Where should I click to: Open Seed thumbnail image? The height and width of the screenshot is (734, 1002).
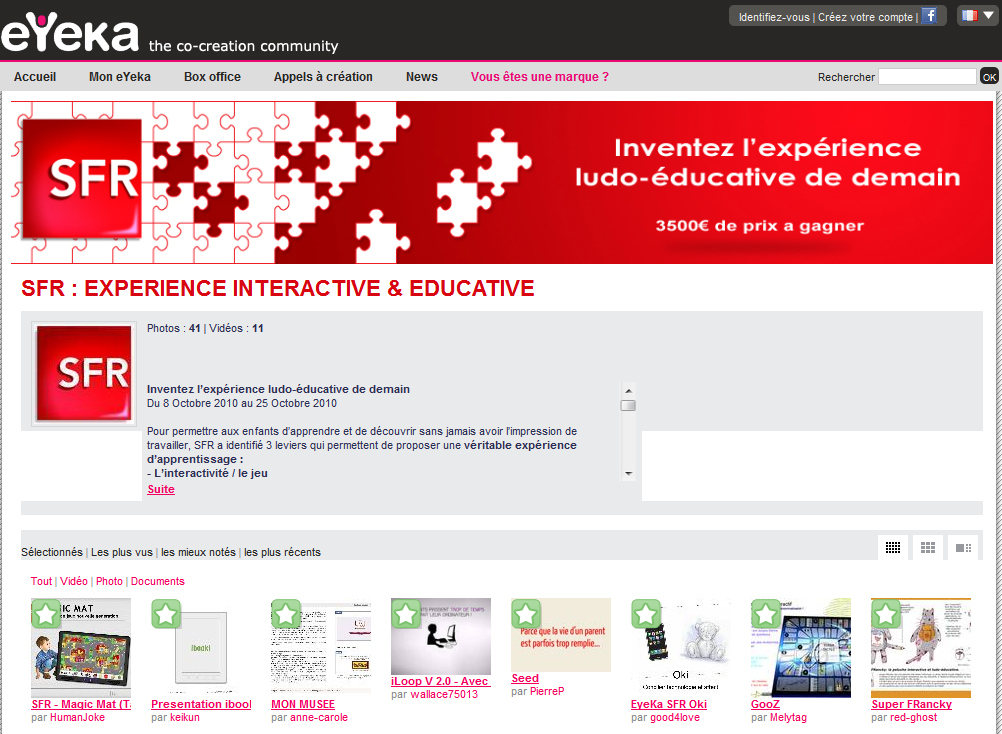click(561, 635)
